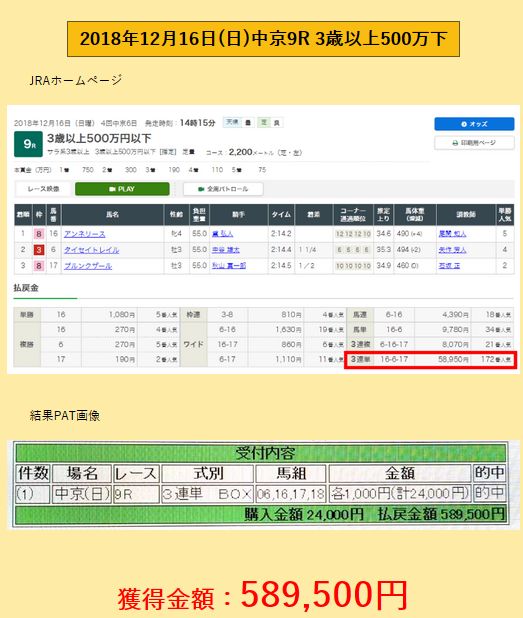Click PAT 馬組 cell 06,16,17,18
Image resolution: width=523 pixels, height=618 pixels.
[291, 494]
